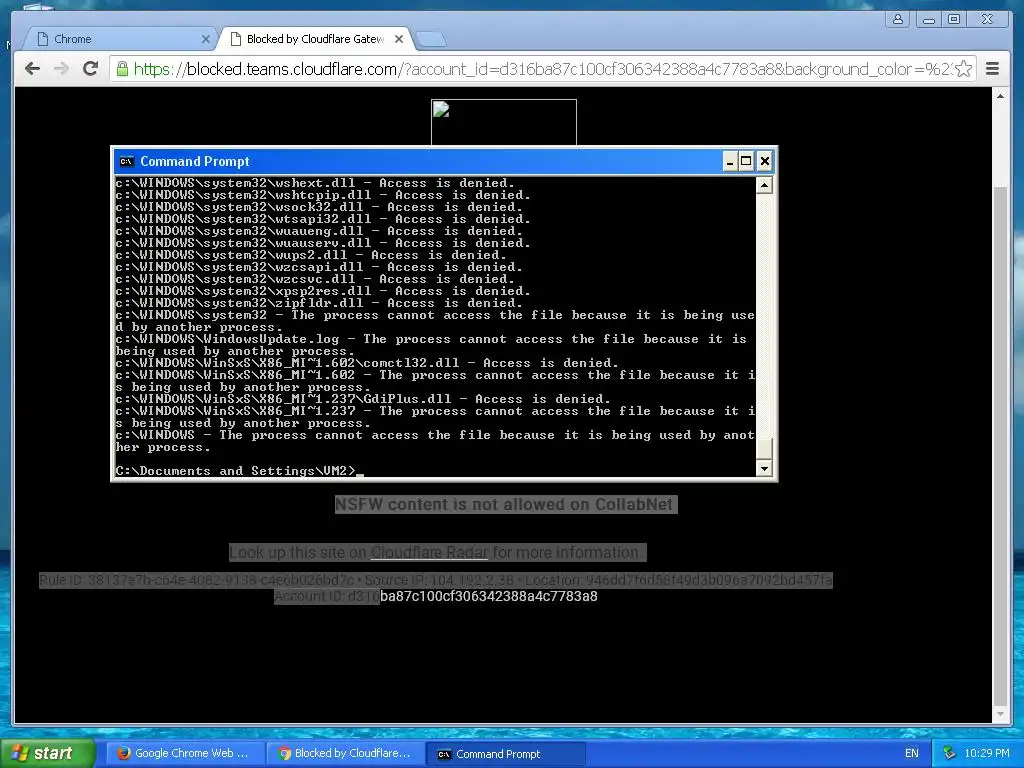Bookmark this page with the star icon
Screen dimensions: 1024x768
tap(963, 69)
